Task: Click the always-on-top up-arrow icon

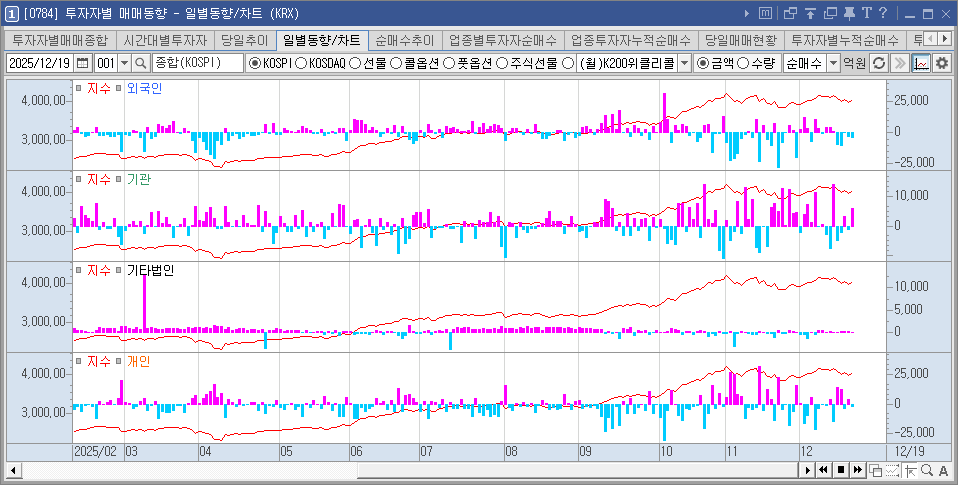Action: [810, 13]
